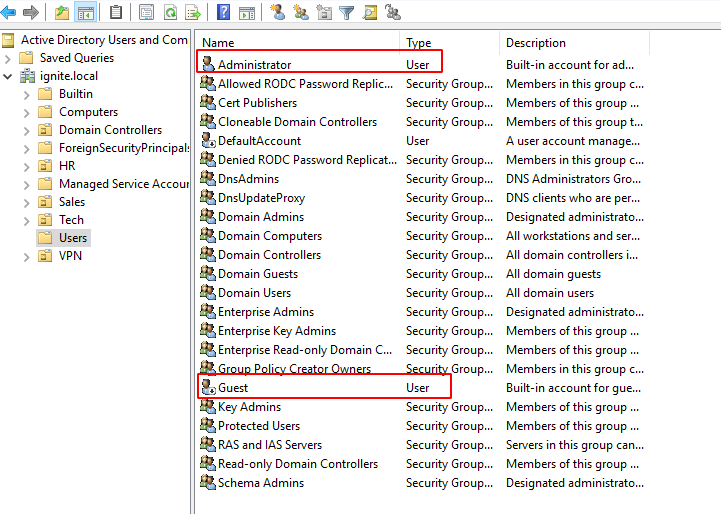Select the Key Admins group
The width and height of the screenshot is (721, 514).
pyautogui.click(x=249, y=406)
